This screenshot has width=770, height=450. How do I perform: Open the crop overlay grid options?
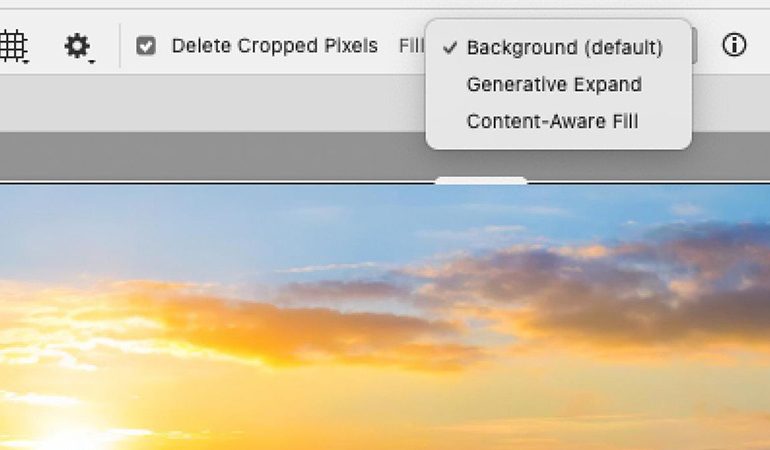coord(13,46)
